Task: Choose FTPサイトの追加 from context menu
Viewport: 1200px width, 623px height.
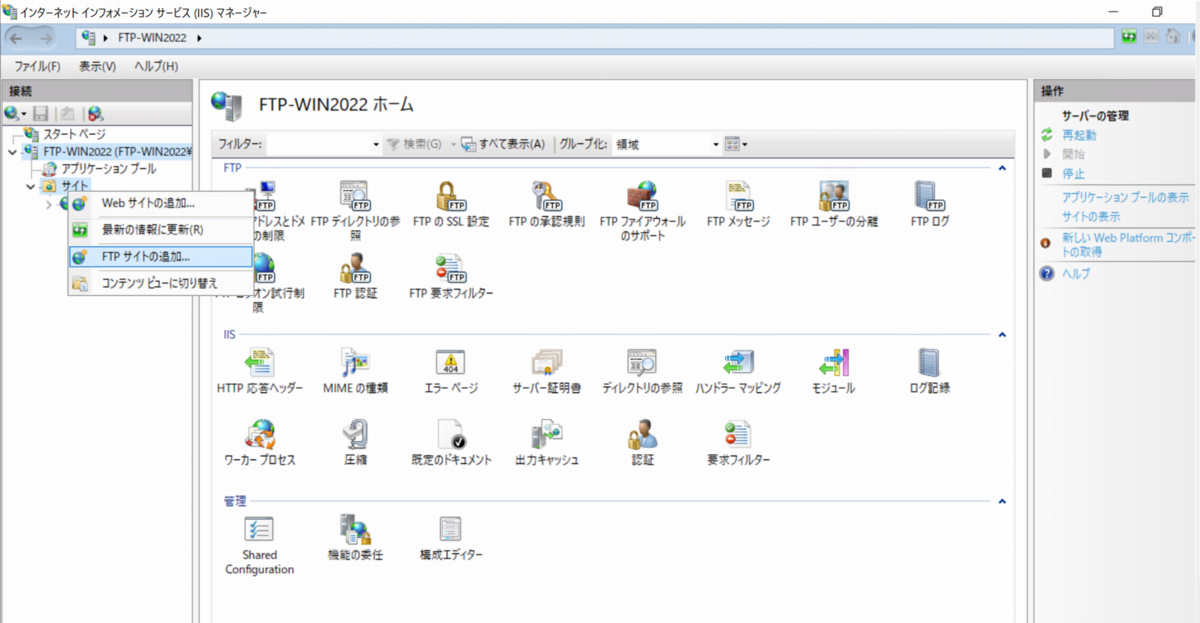Action: (160, 257)
